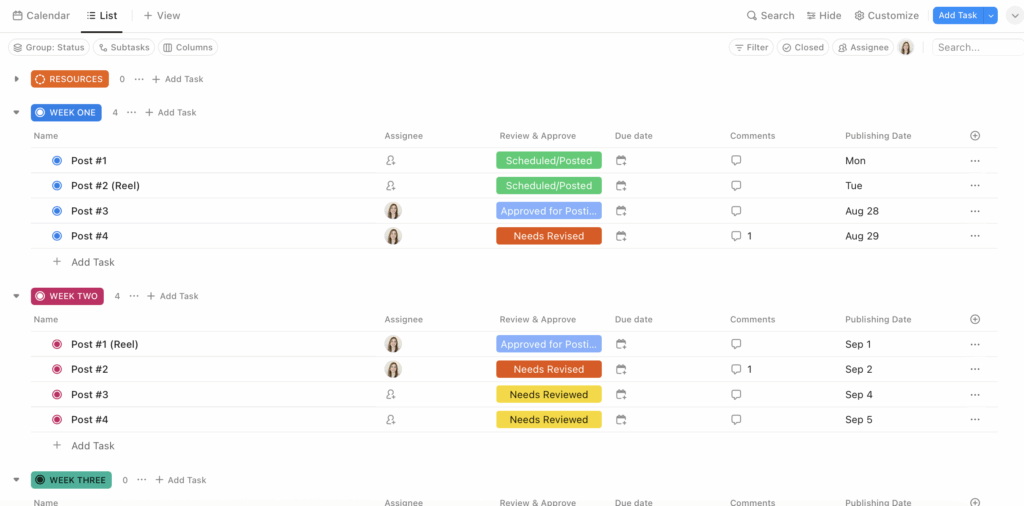
Task: Open the Subtasks options
Action: (x=124, y=48)
